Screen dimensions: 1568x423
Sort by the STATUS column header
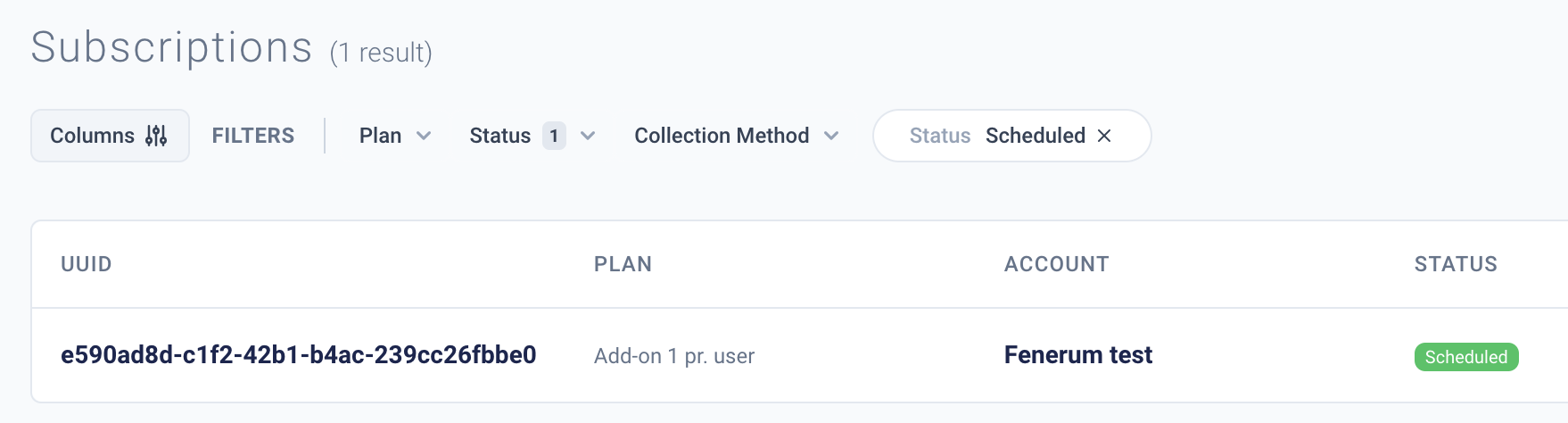tap(1456, 264)
